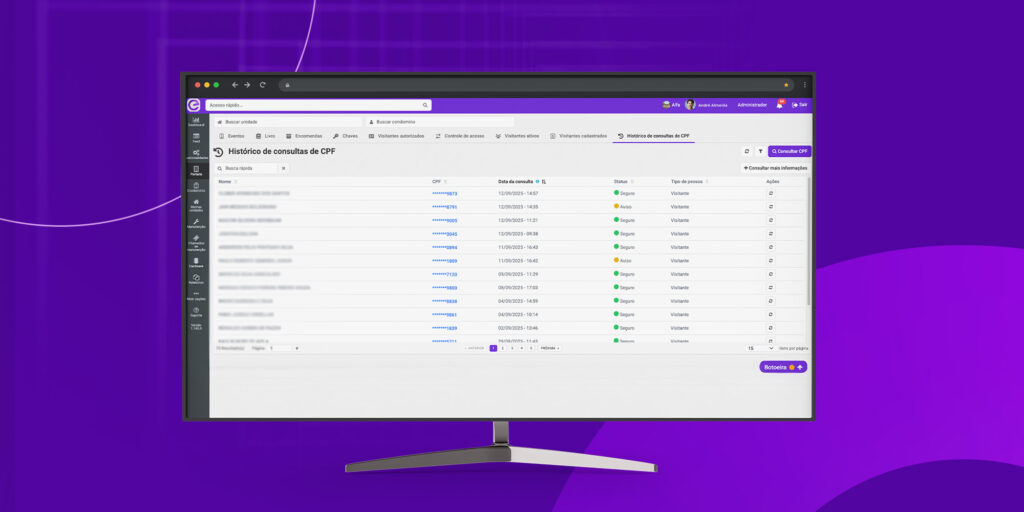Image resolution: width=1024 pixels, height=512 pixels.
Task: Click Consultar mais informações button
Action: click(775, 168)
